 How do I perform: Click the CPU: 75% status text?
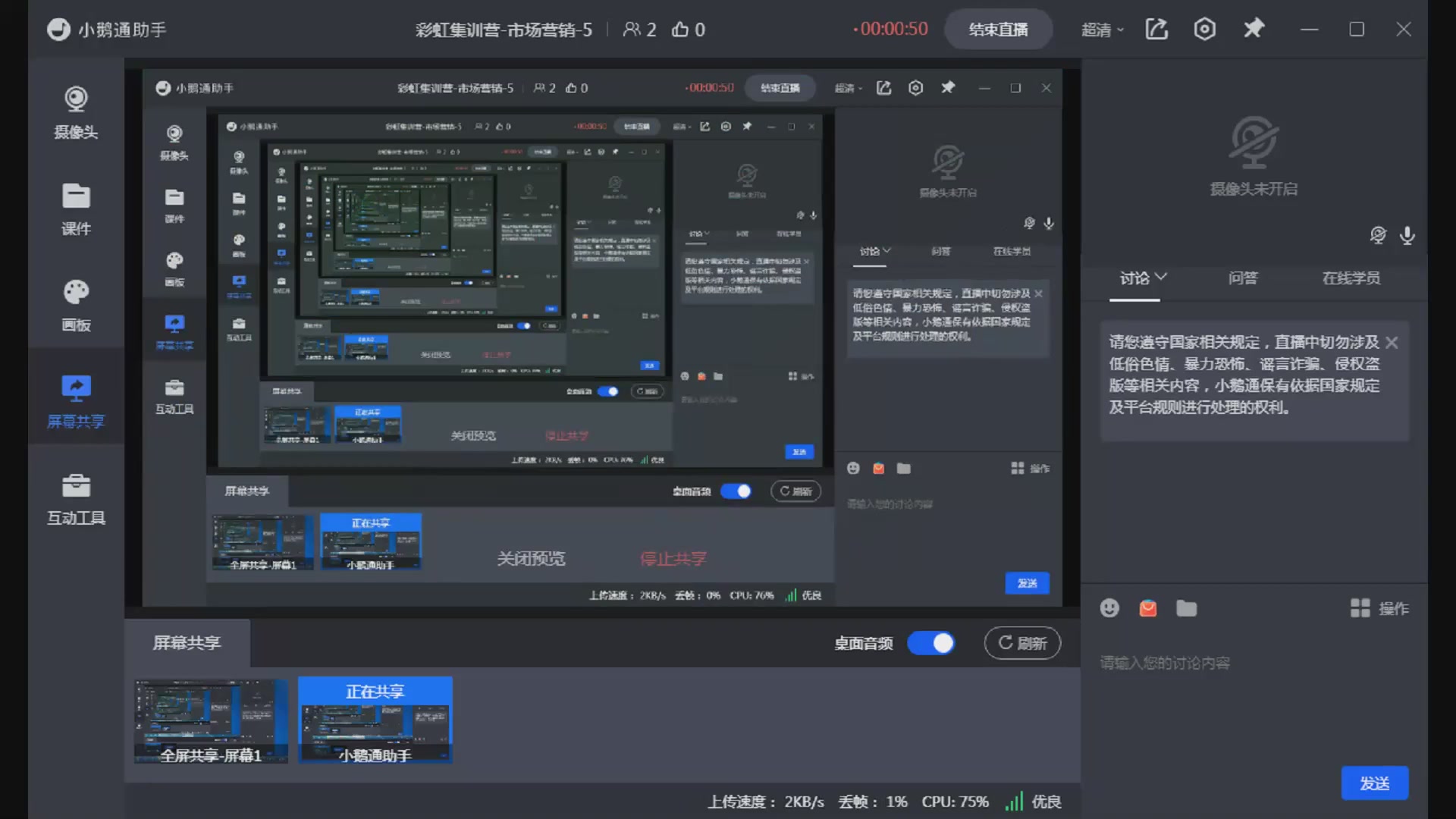point(955,802)
